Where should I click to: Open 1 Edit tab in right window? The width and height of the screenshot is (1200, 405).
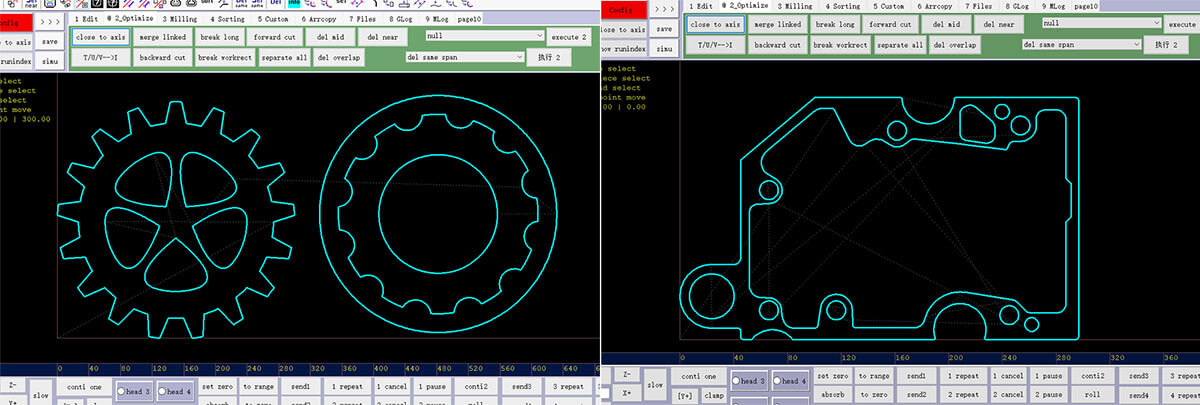(701, 6)
